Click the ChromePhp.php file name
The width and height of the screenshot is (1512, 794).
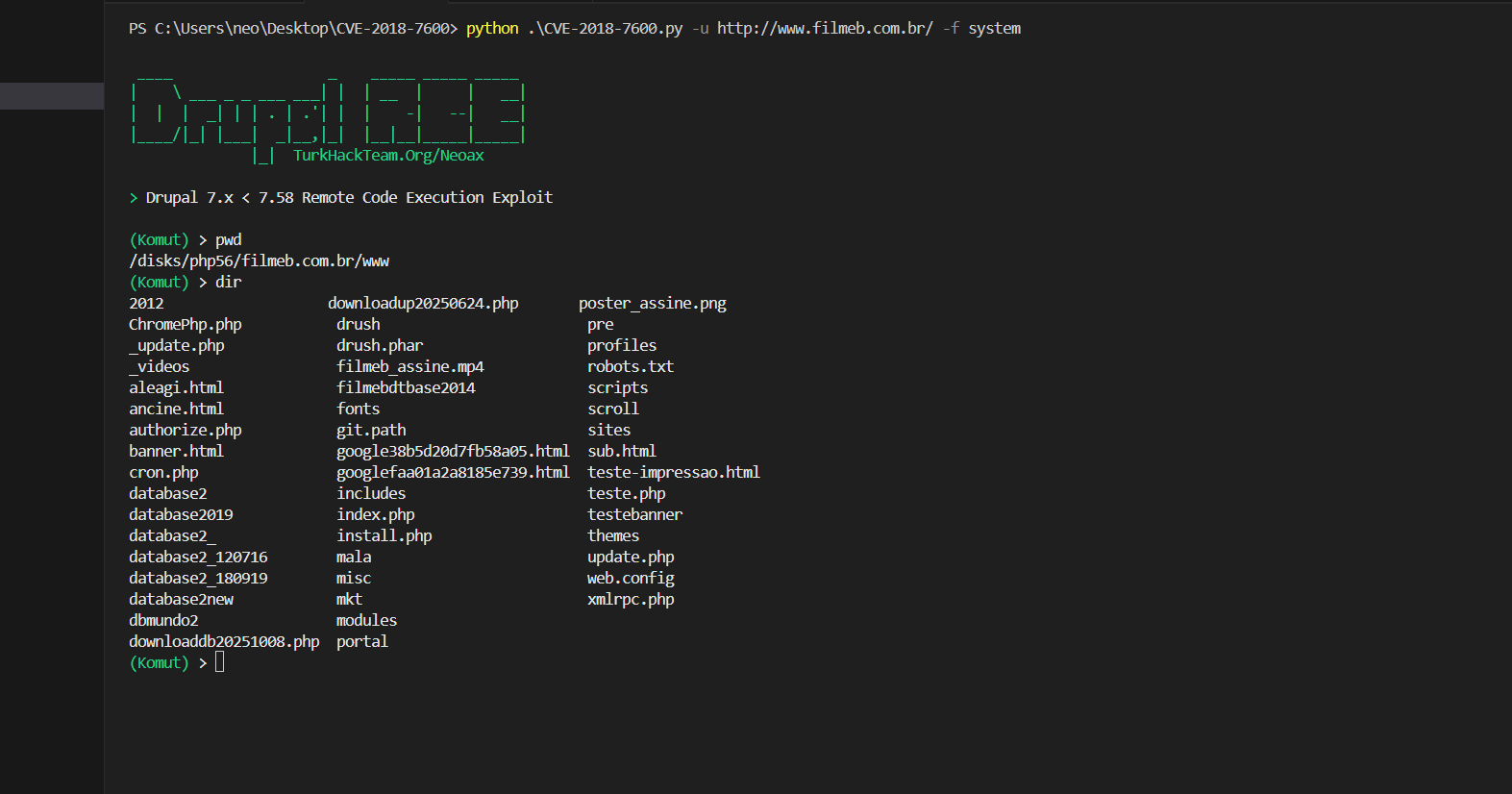[186, 325]
